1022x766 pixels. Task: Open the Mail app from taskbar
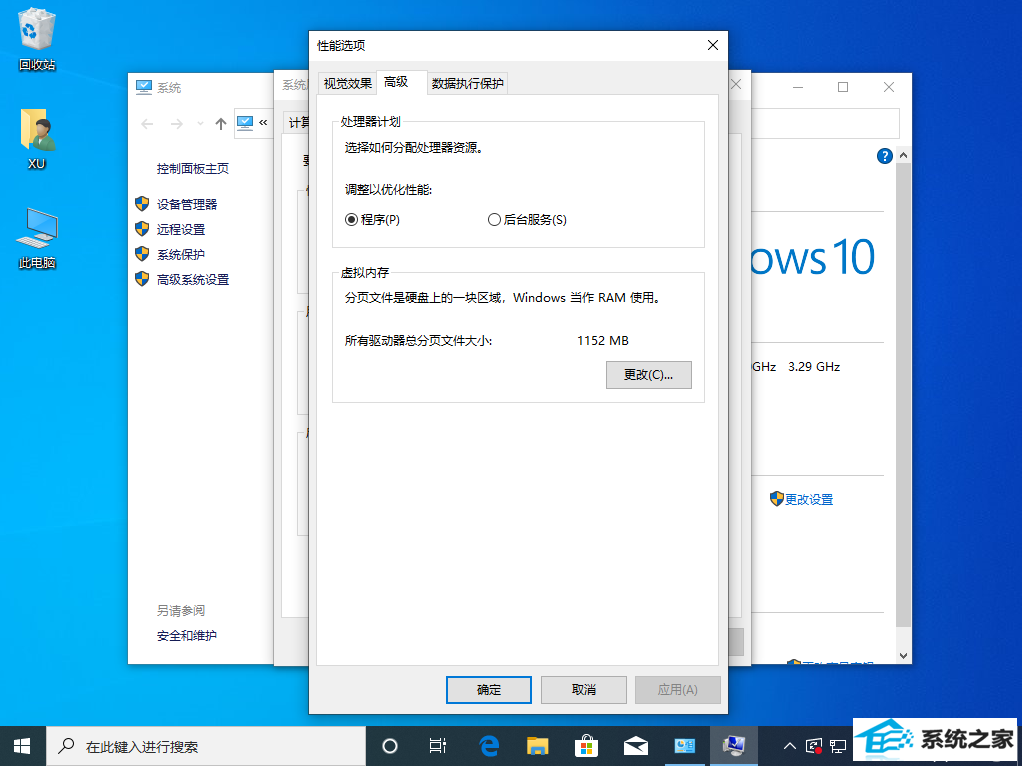pos(635,746)
